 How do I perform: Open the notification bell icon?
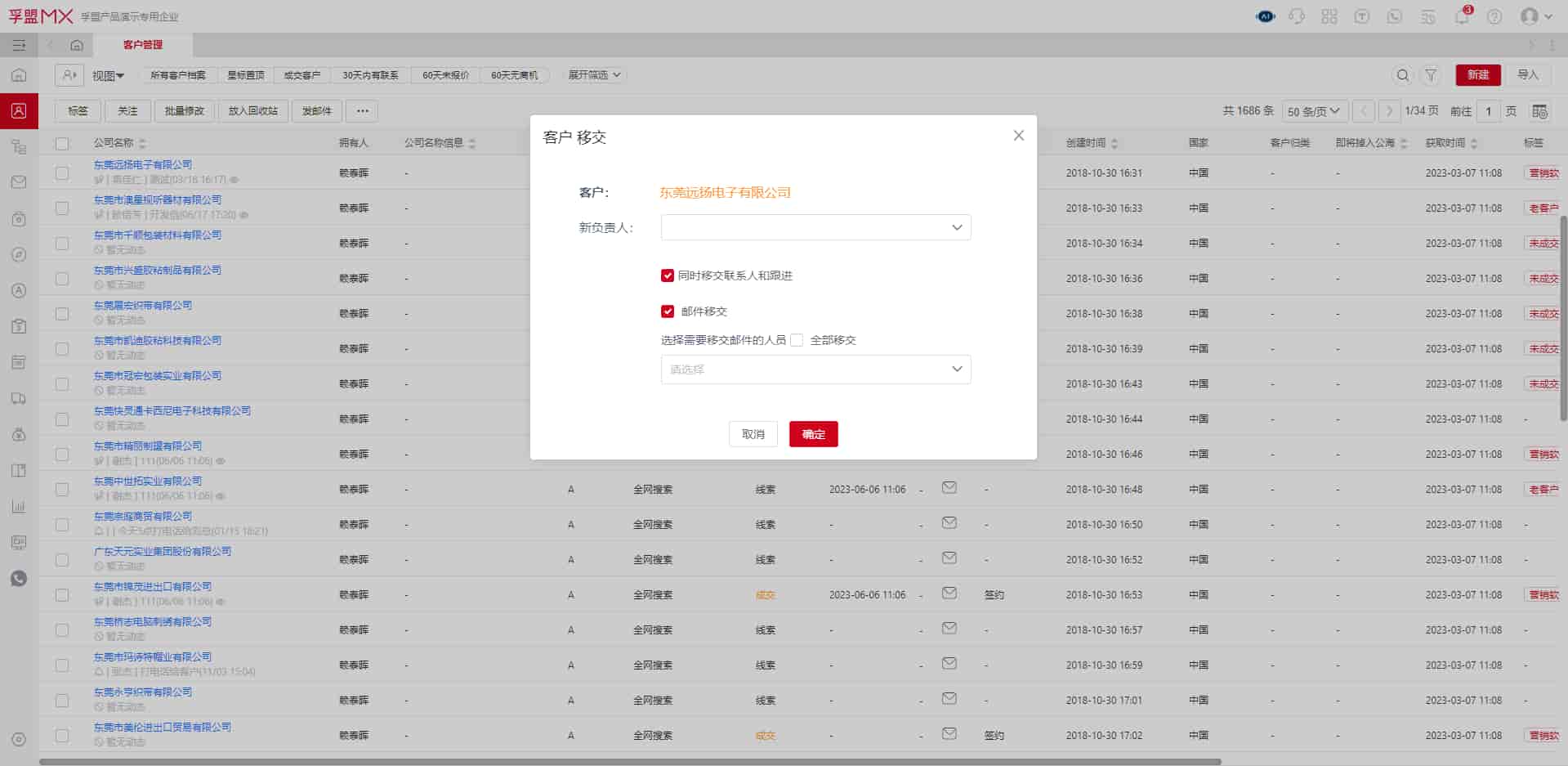[1462, 17]
